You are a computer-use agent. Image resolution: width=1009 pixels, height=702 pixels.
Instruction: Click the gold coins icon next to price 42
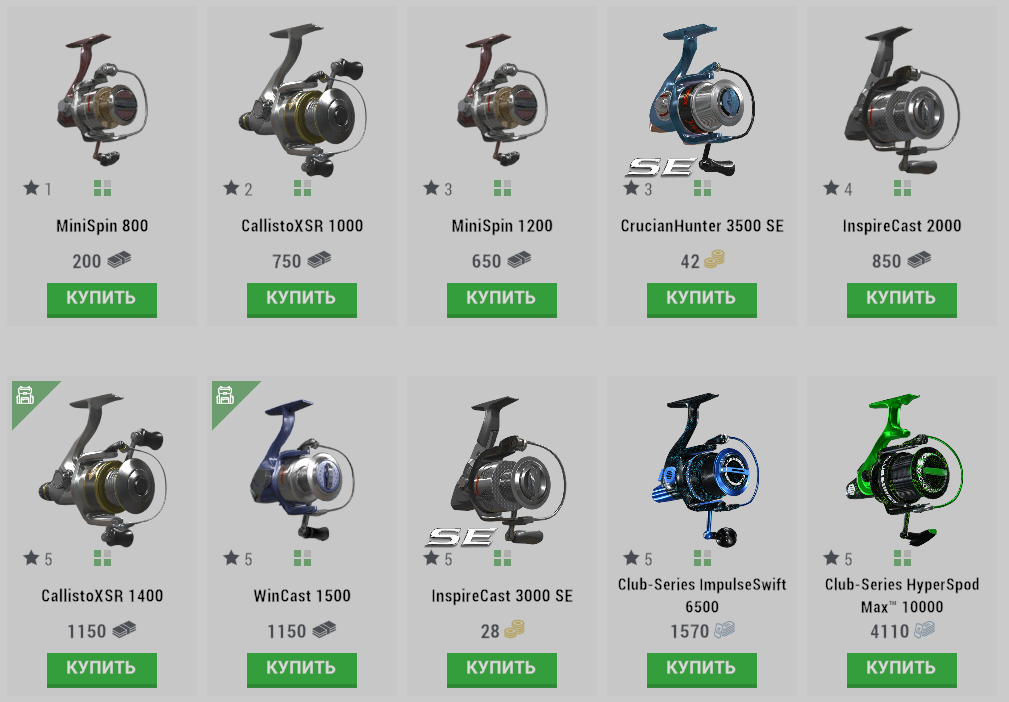714,260
